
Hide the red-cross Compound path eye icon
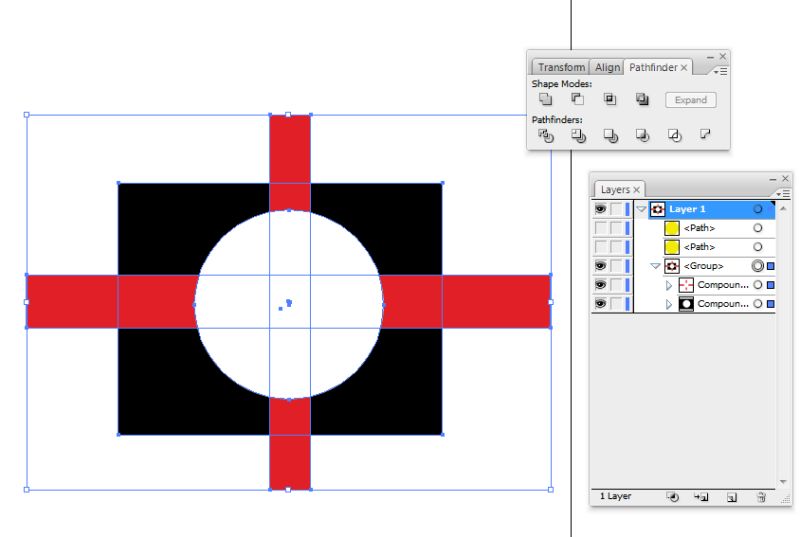pyautogui.click(x=601, y=285)
